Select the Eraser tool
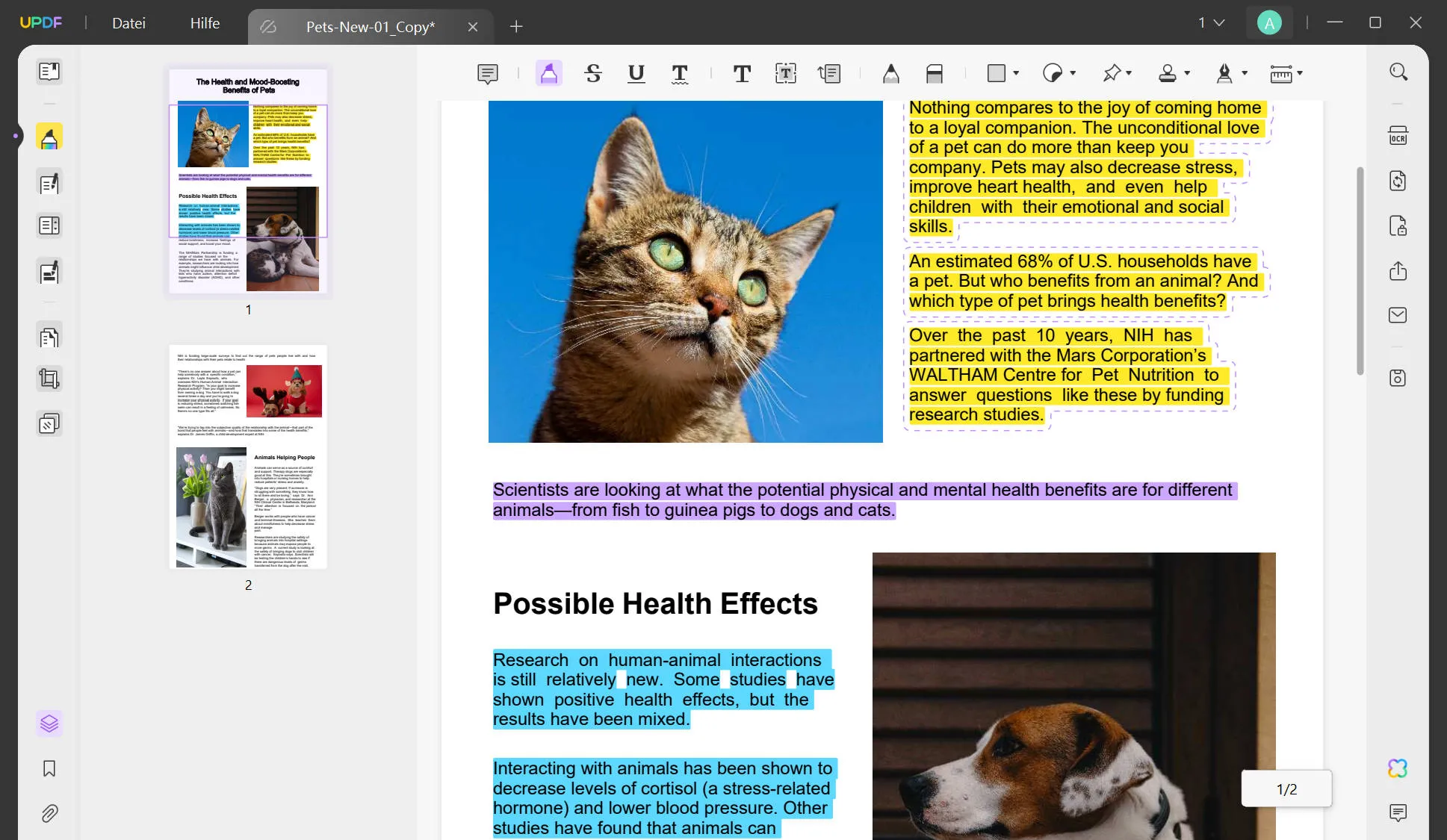This screenshot has width=1447, height=840. (935, 73)
